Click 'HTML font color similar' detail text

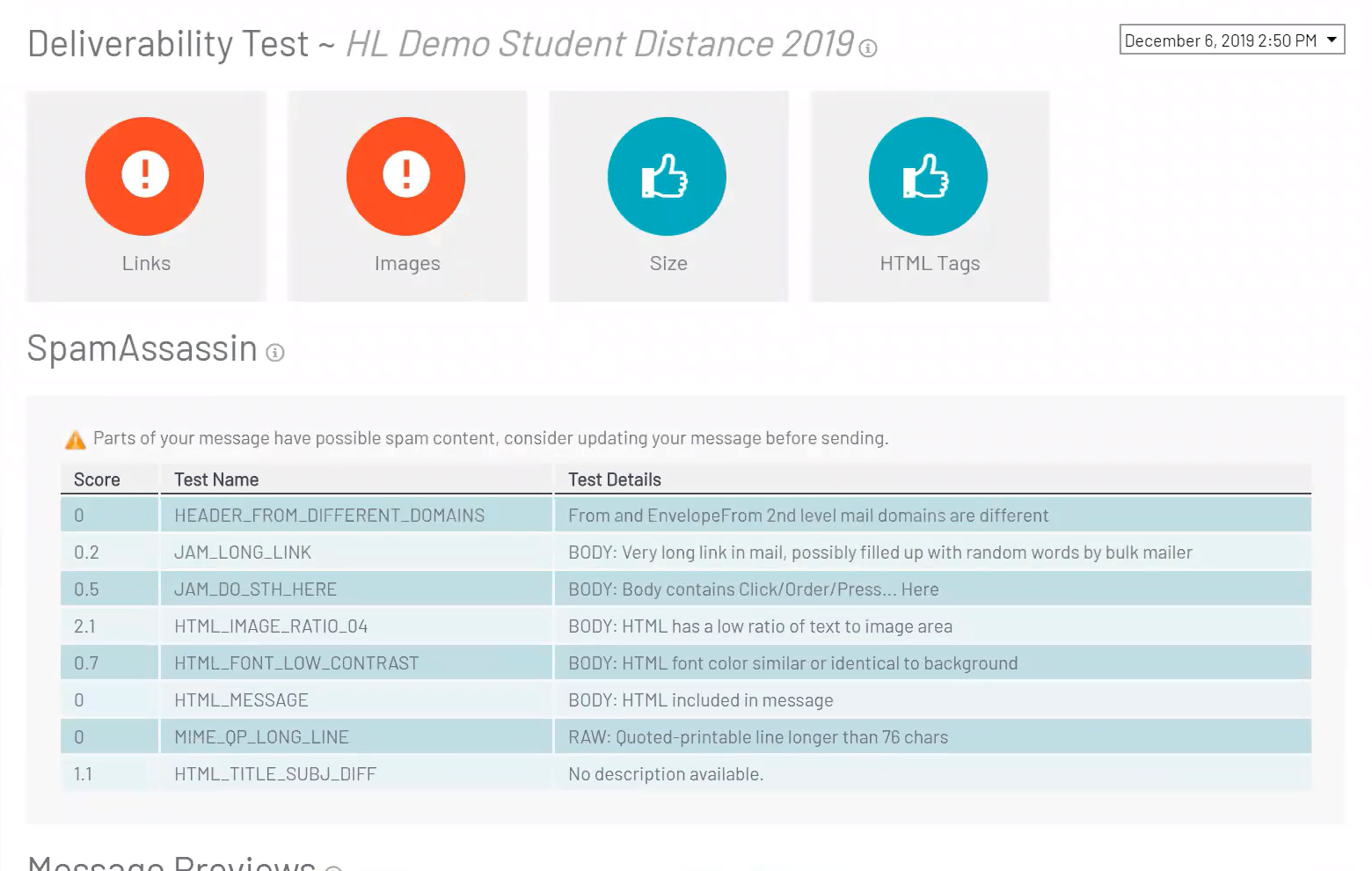(792, 663)
